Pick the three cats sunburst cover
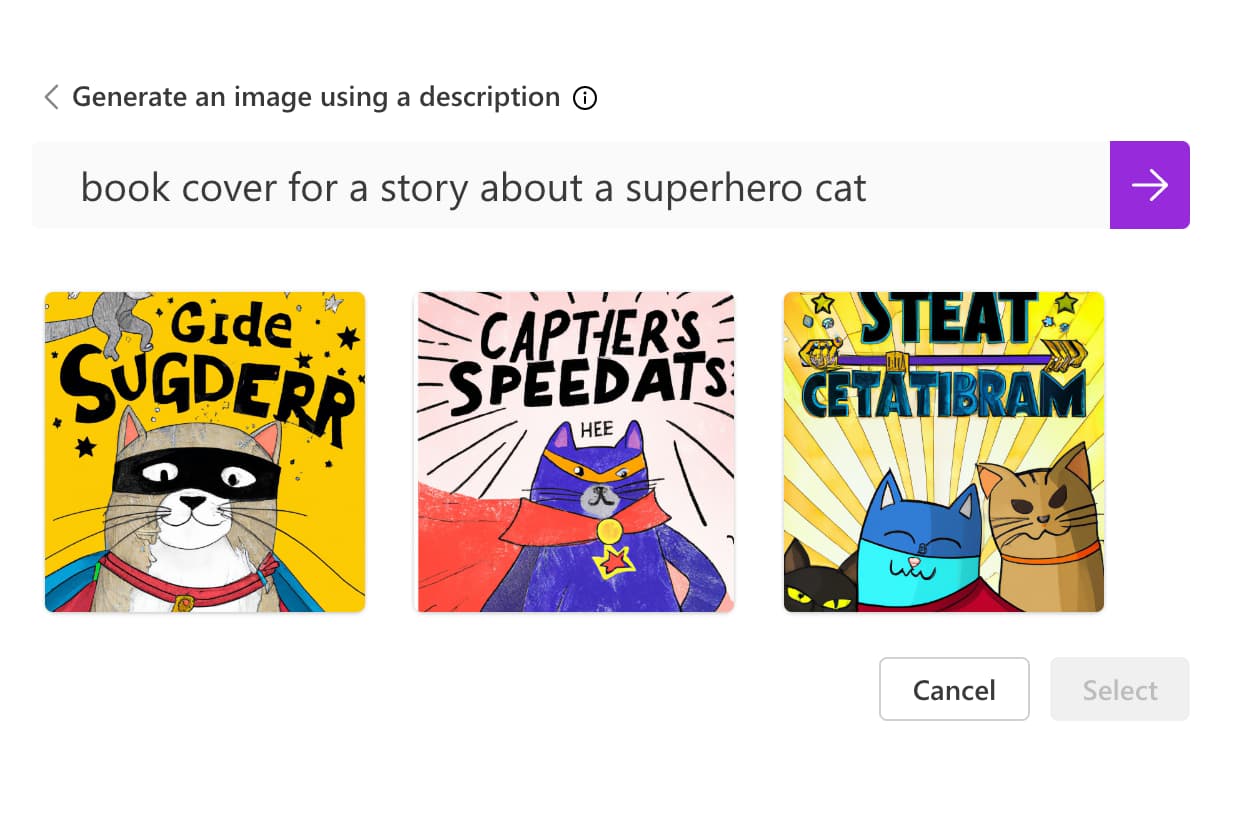Image resolution: width=1236 pixels, height=820 pixels. 943,452
